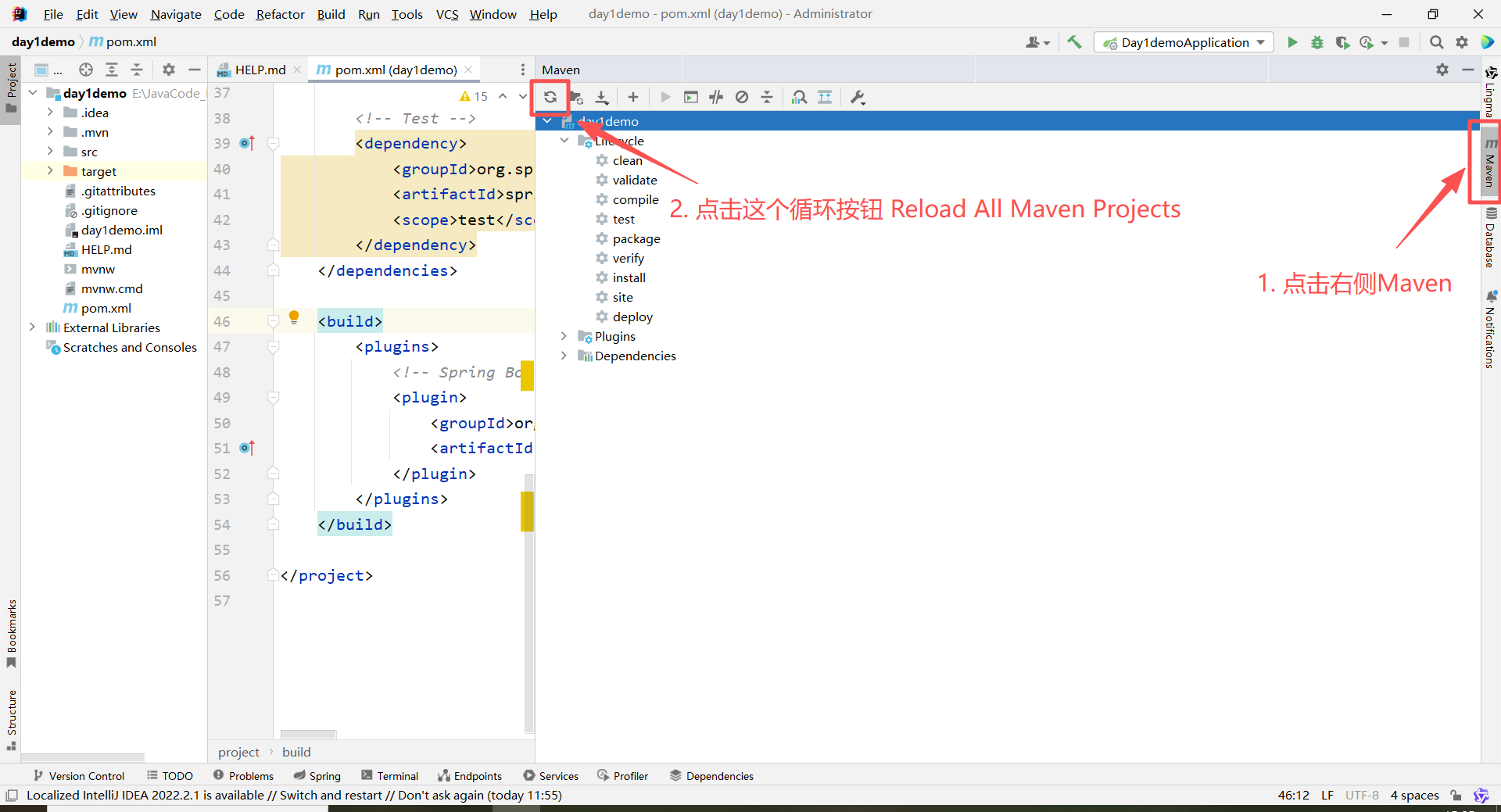
Task: Open Endpoints tool window
Action: point(470,775)
